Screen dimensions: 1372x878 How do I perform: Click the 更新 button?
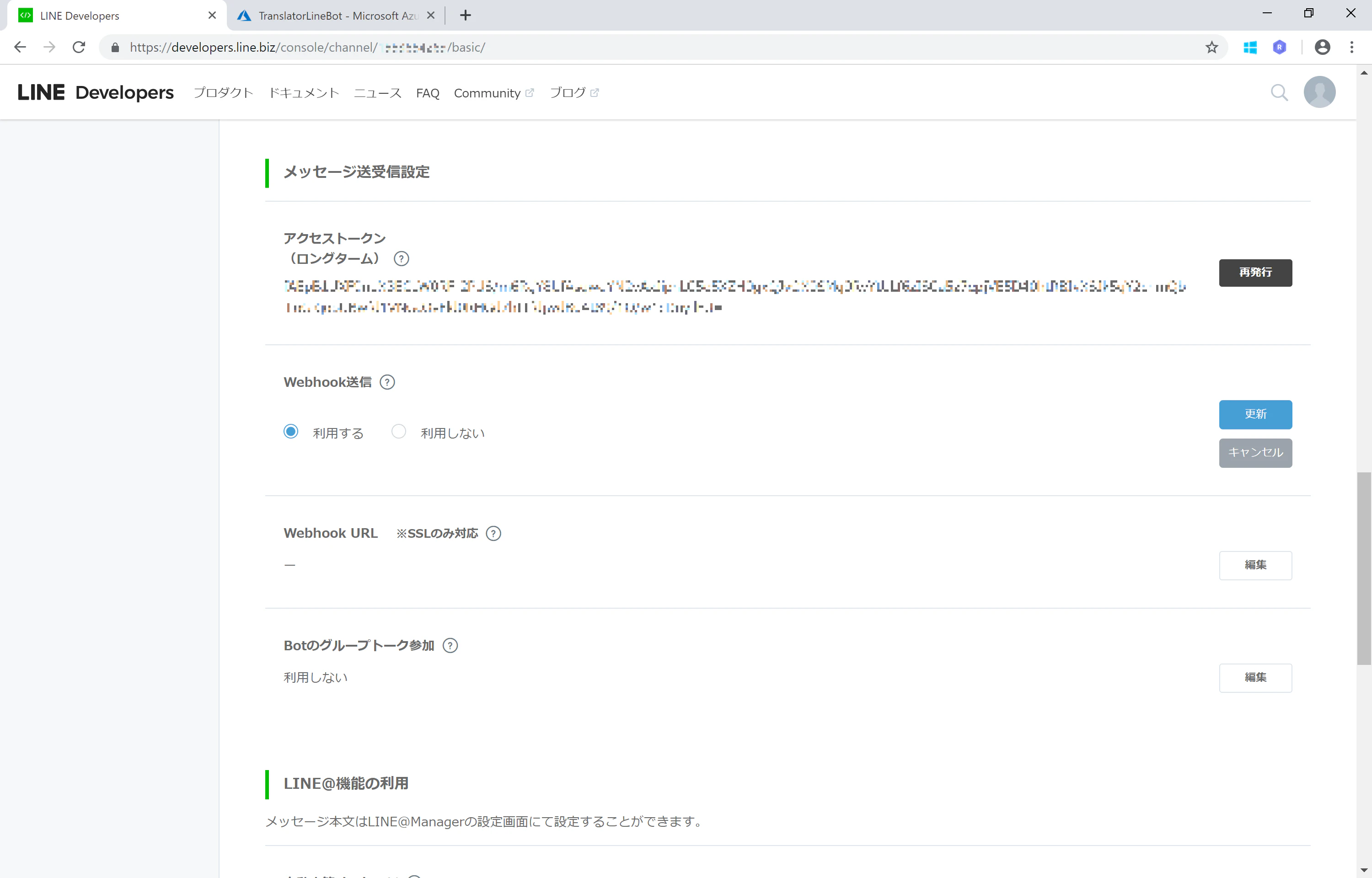[1255, 414]
